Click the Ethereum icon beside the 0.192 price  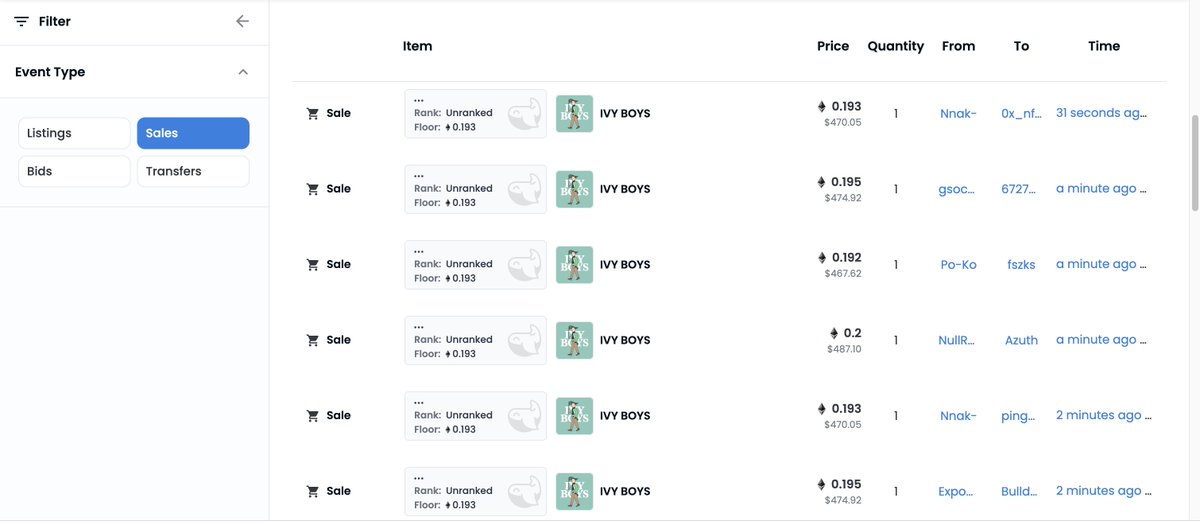pyautogui.click(x=822, y=258)
